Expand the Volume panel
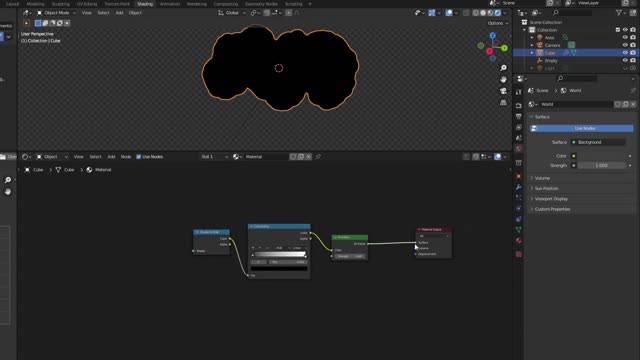This screenshot has height=360, width=640. click(x=580, y=178)
